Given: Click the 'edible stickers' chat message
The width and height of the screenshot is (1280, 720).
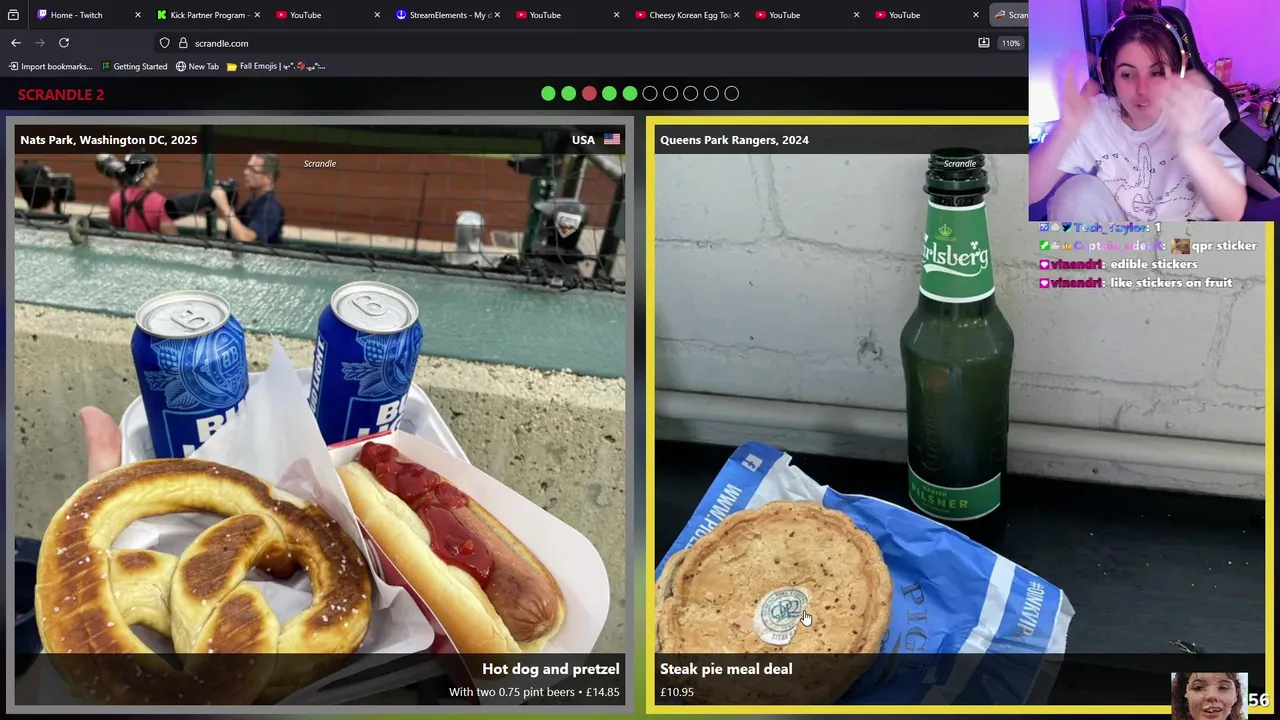Looking at the screenshot, I should [1153, 264].
